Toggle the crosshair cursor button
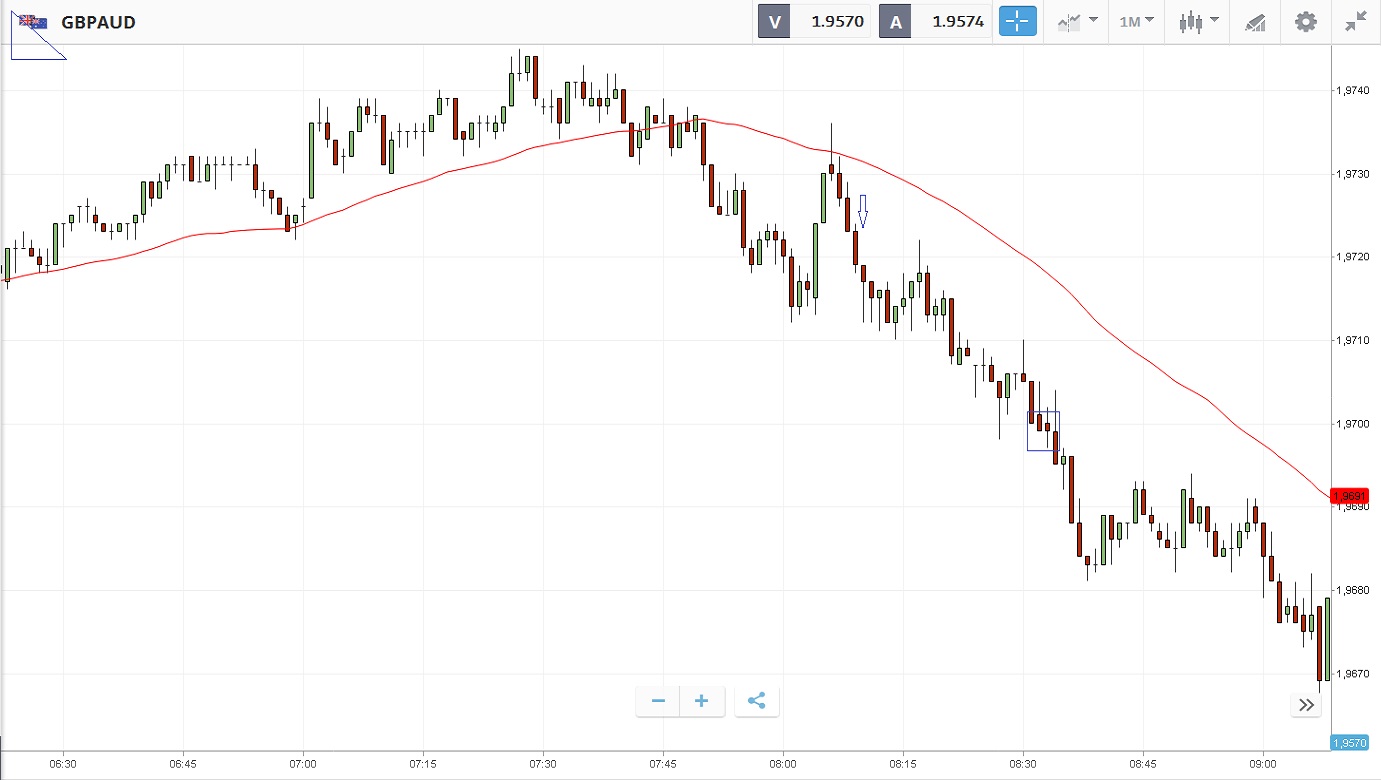The width and height of the screenshot is (1381, 780). click(x=1018, y=21)
